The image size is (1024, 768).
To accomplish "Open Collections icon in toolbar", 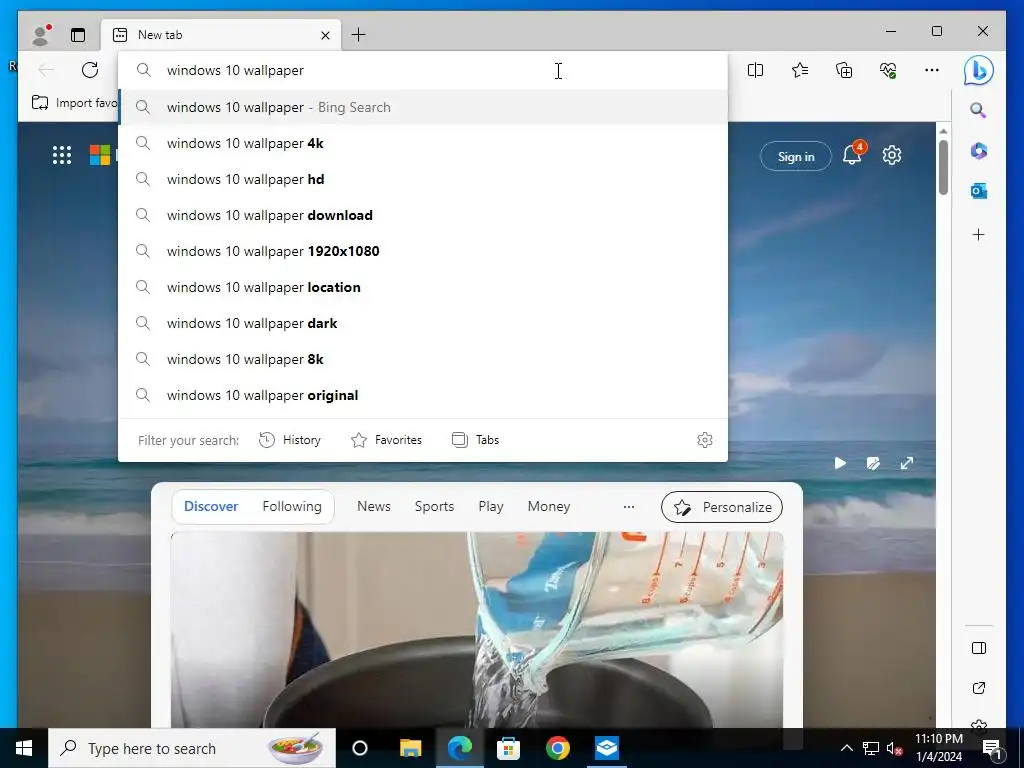I will pos(844,70).
